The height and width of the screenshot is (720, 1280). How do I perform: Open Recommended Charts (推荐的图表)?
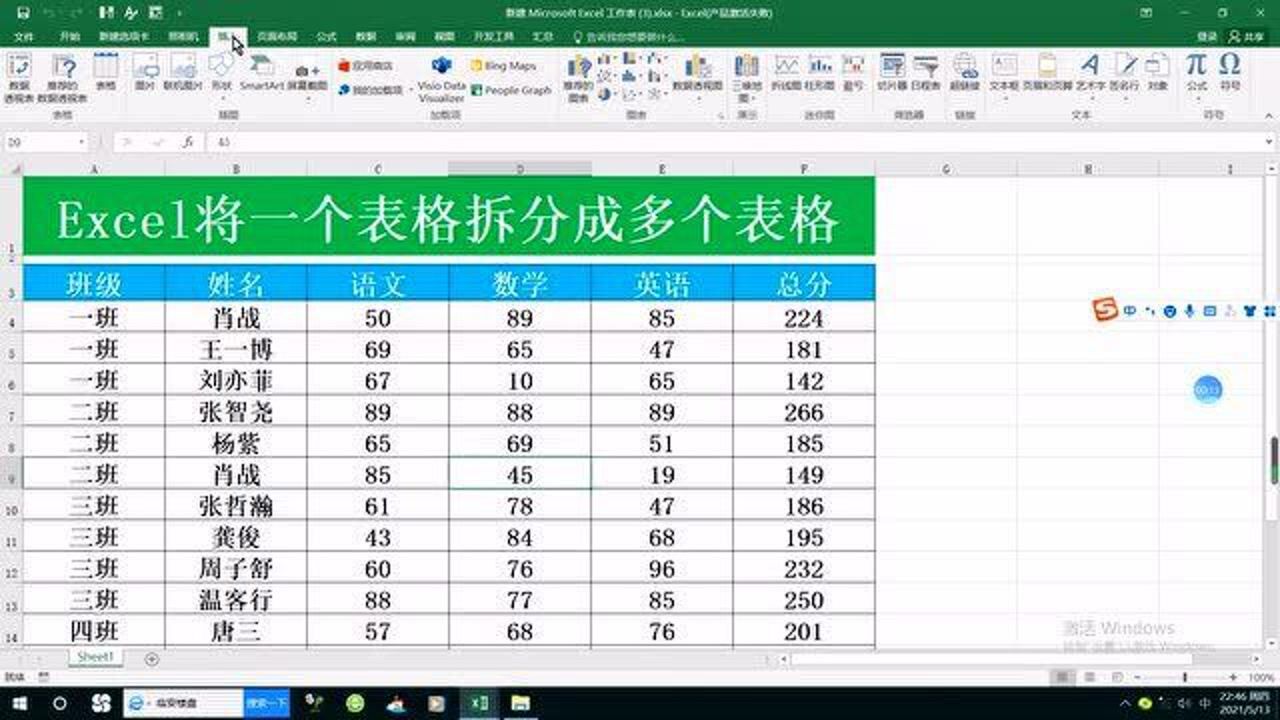[578, 78]
